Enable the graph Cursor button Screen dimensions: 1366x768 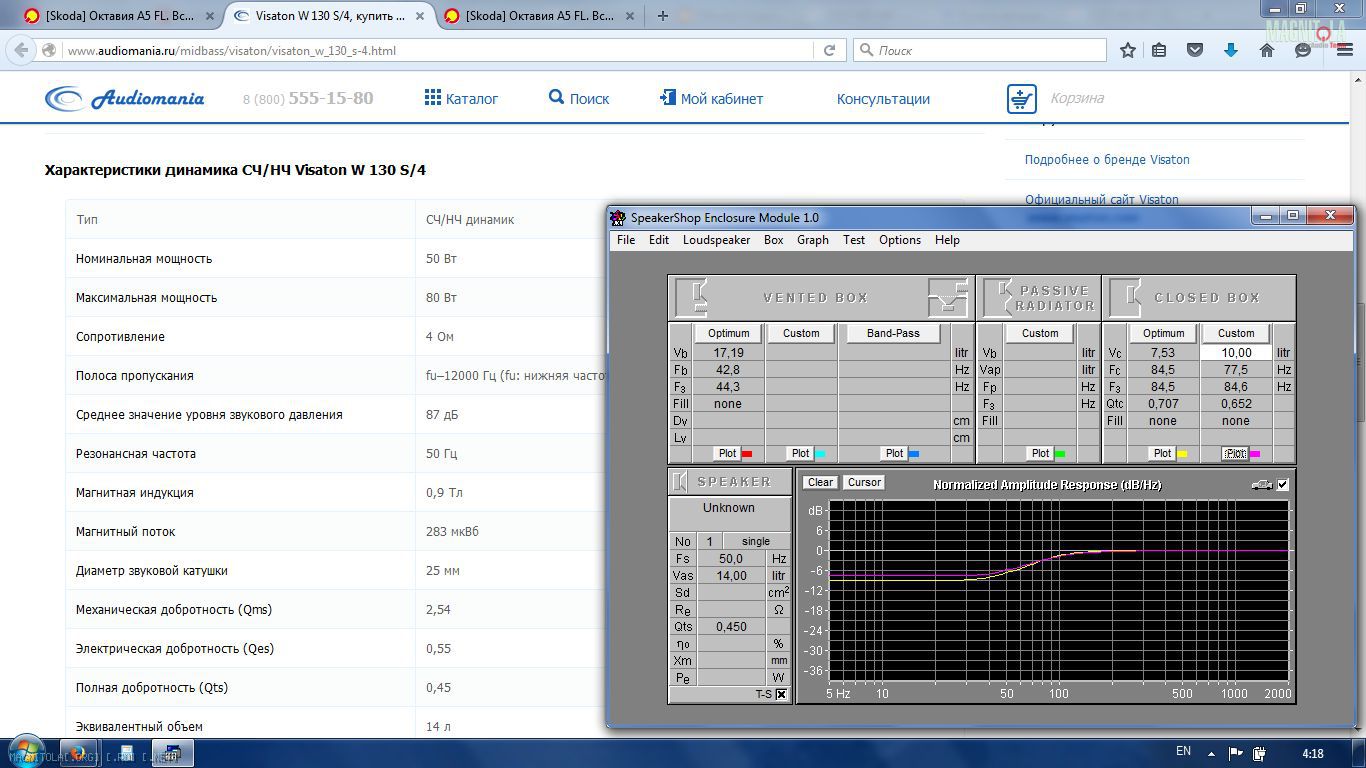click(864, 482)
